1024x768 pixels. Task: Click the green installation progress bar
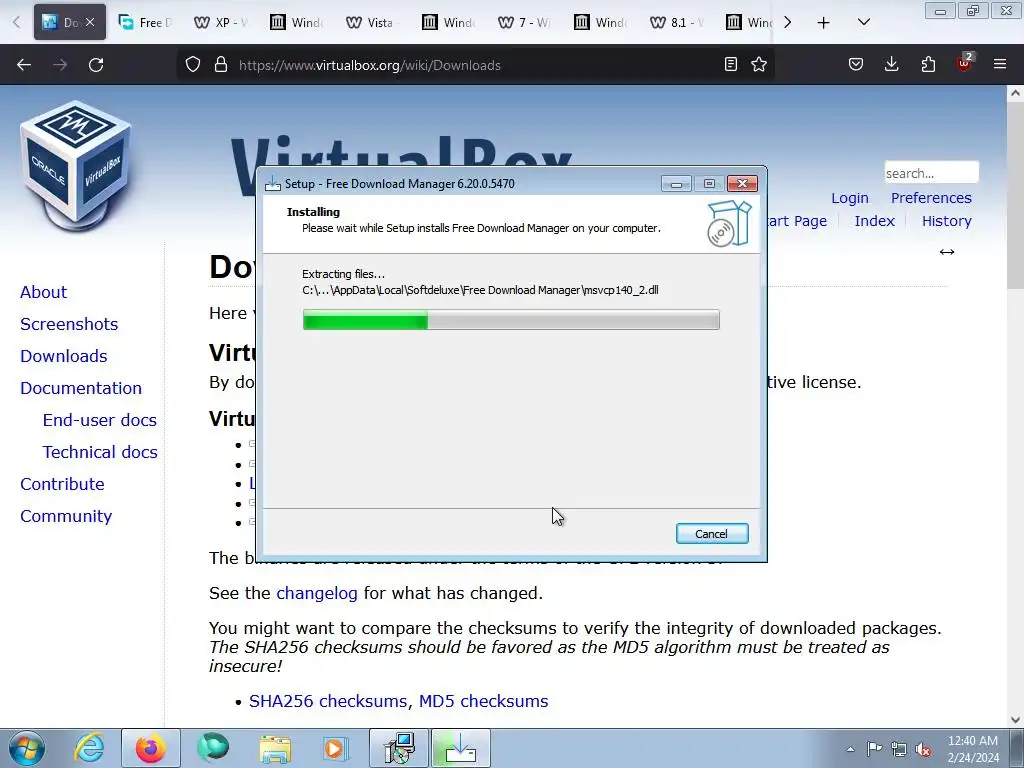pyautogui.click(x=511, y=320)
